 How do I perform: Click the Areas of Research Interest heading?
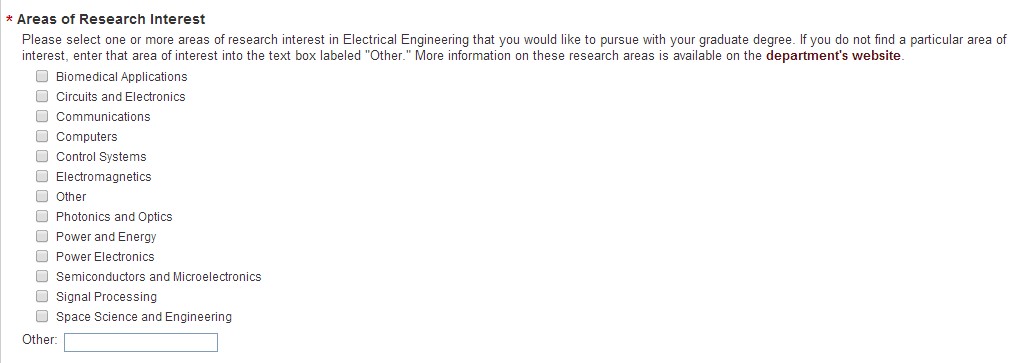111,19
